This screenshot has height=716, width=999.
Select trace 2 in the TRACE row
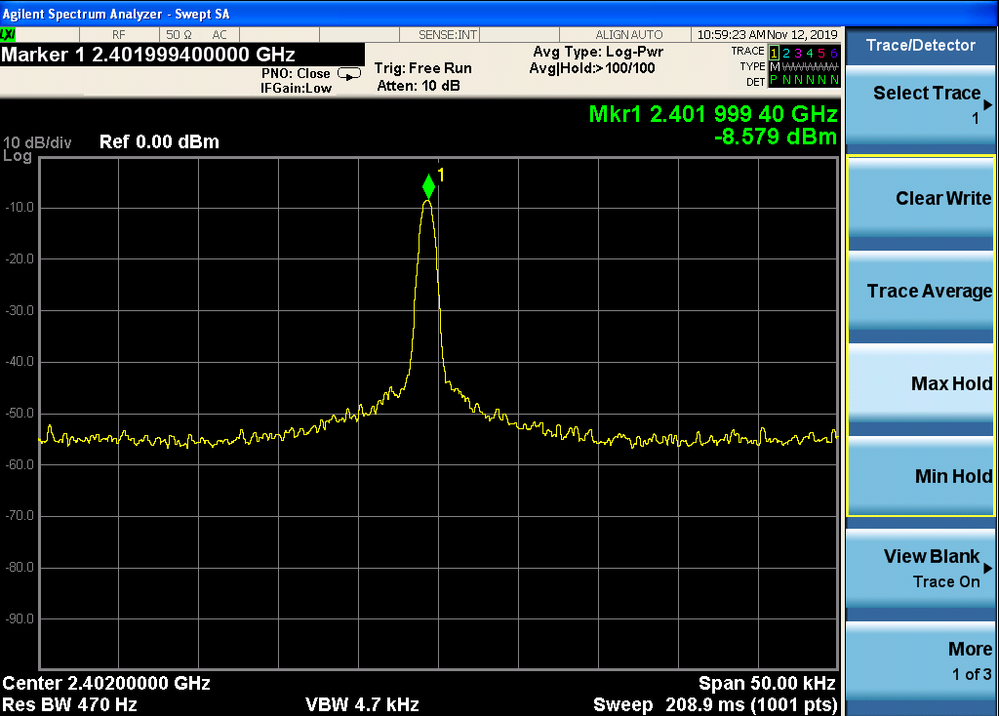pos(786,53)
